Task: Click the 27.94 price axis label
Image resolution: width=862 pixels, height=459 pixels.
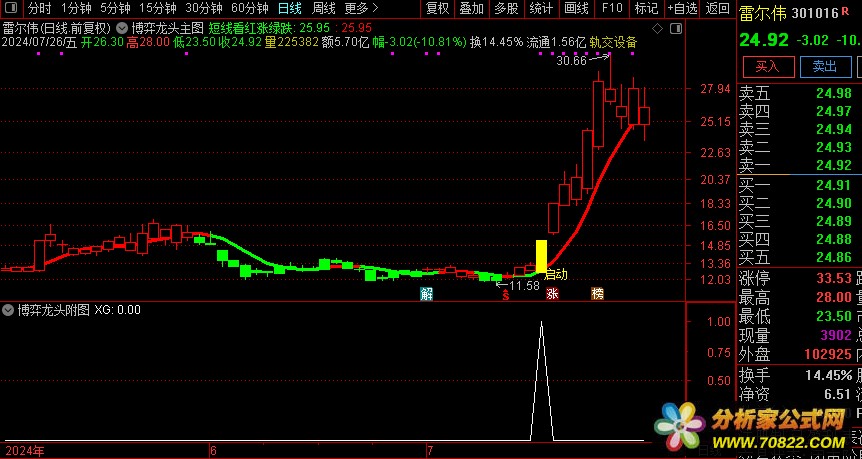Action: coord(716,89)
